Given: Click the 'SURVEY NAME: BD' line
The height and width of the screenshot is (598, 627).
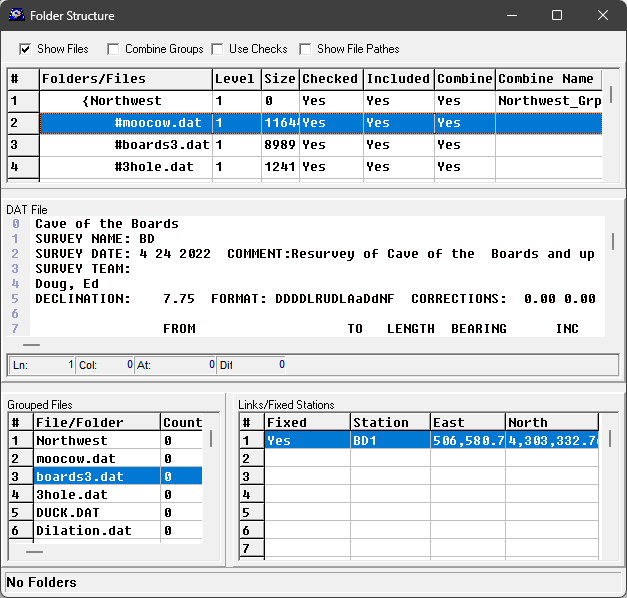Looking at the screenshot, I should tap(95, 239).
